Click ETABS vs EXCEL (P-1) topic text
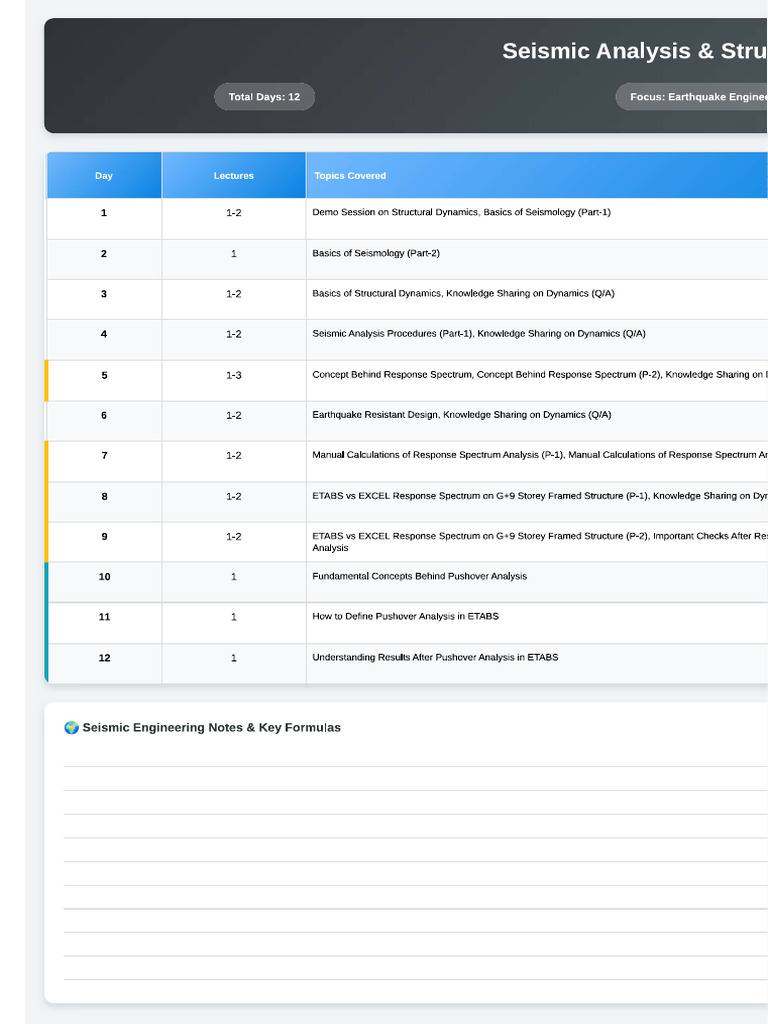Screen dimensions: 768x1024 pos(539,496)
